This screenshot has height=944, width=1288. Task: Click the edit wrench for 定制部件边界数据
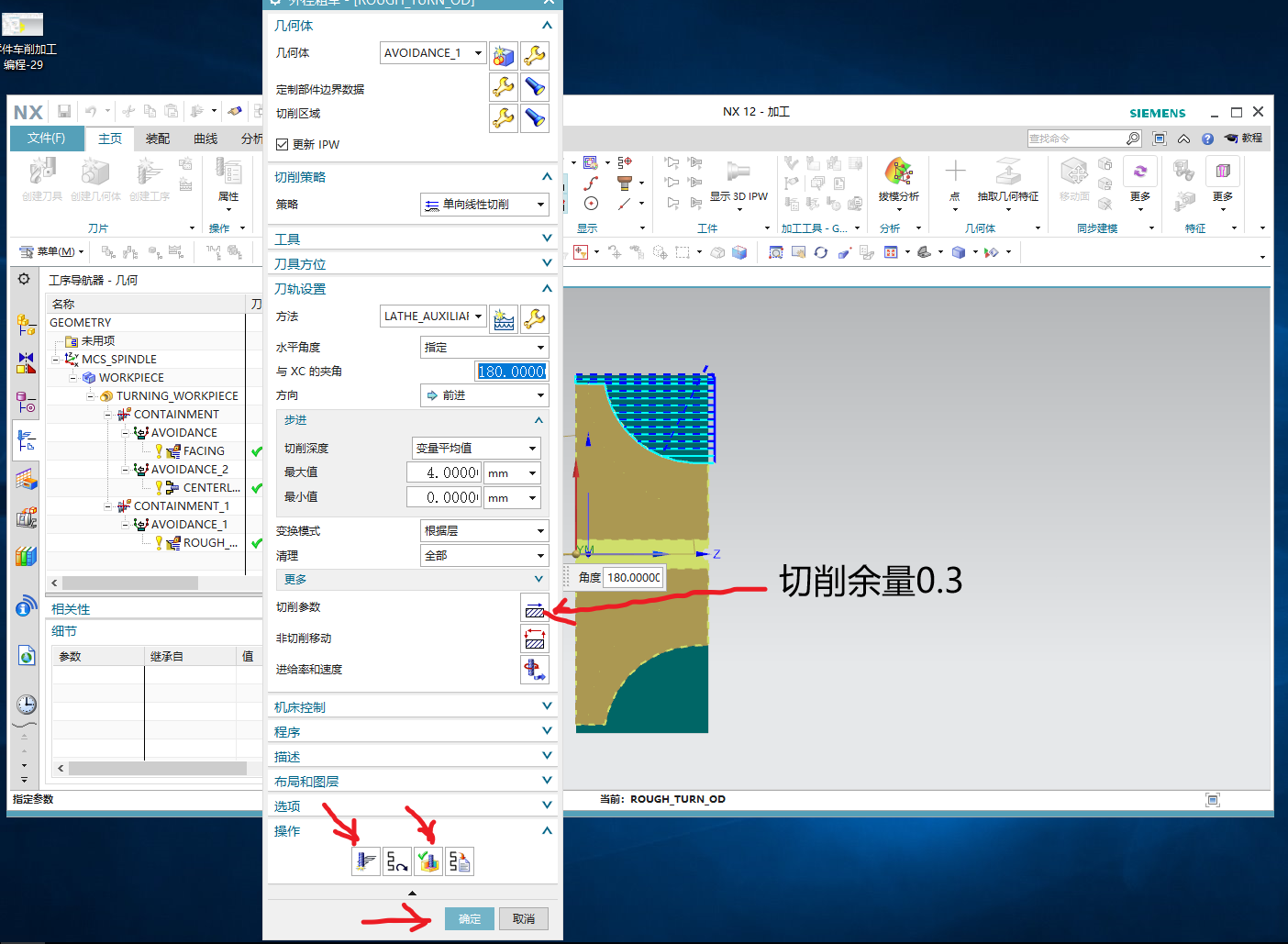pyautogui.click(x=504, y=87)
